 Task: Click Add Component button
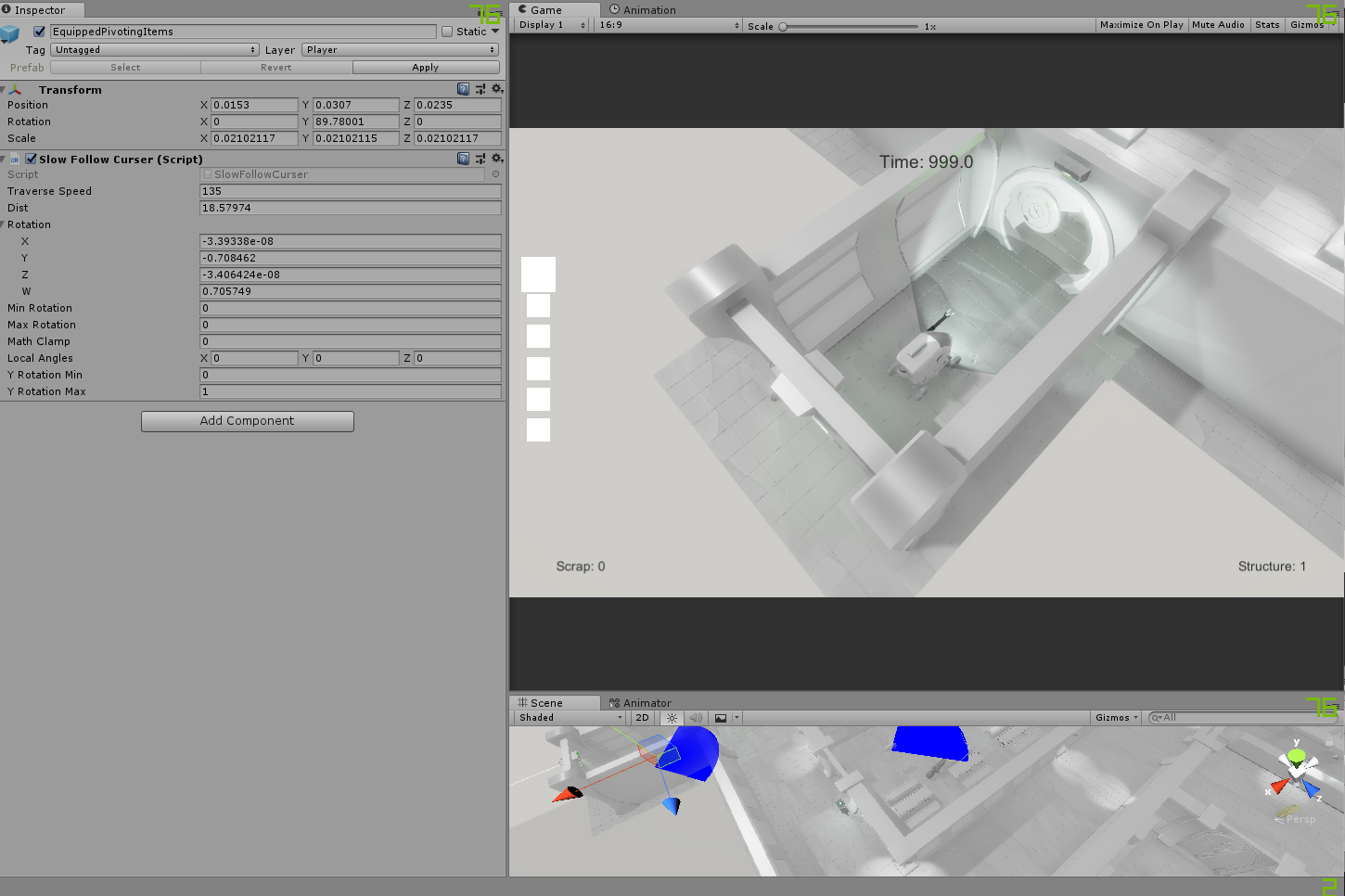click(x=248, y=421)
